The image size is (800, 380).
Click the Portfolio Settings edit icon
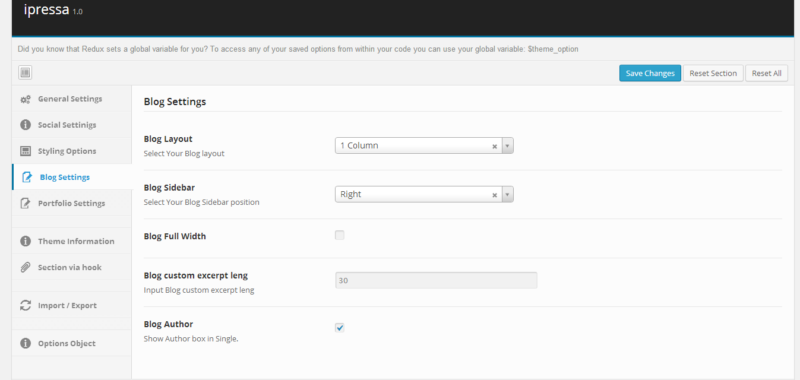point(26,204)
